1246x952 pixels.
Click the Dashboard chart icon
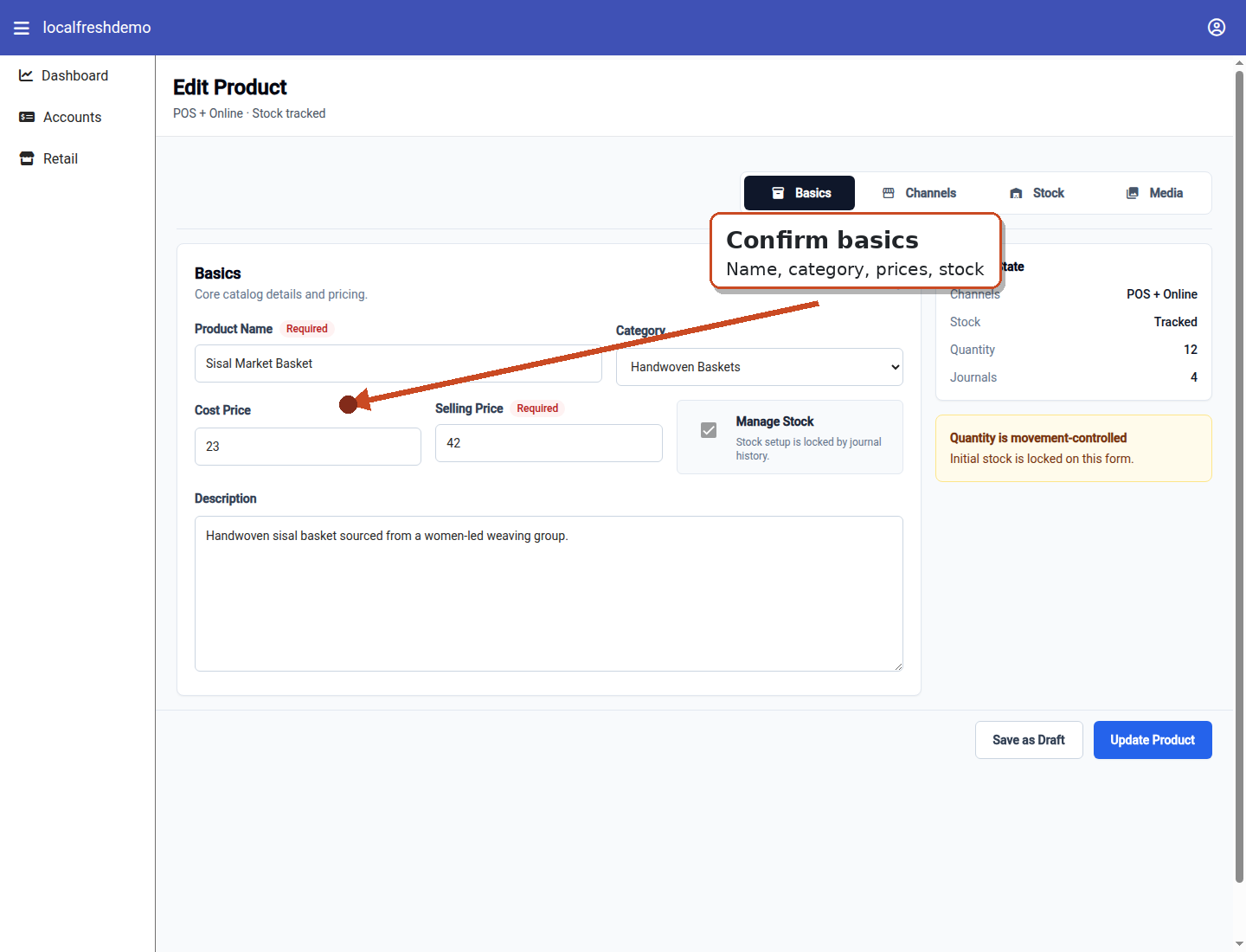26,75
